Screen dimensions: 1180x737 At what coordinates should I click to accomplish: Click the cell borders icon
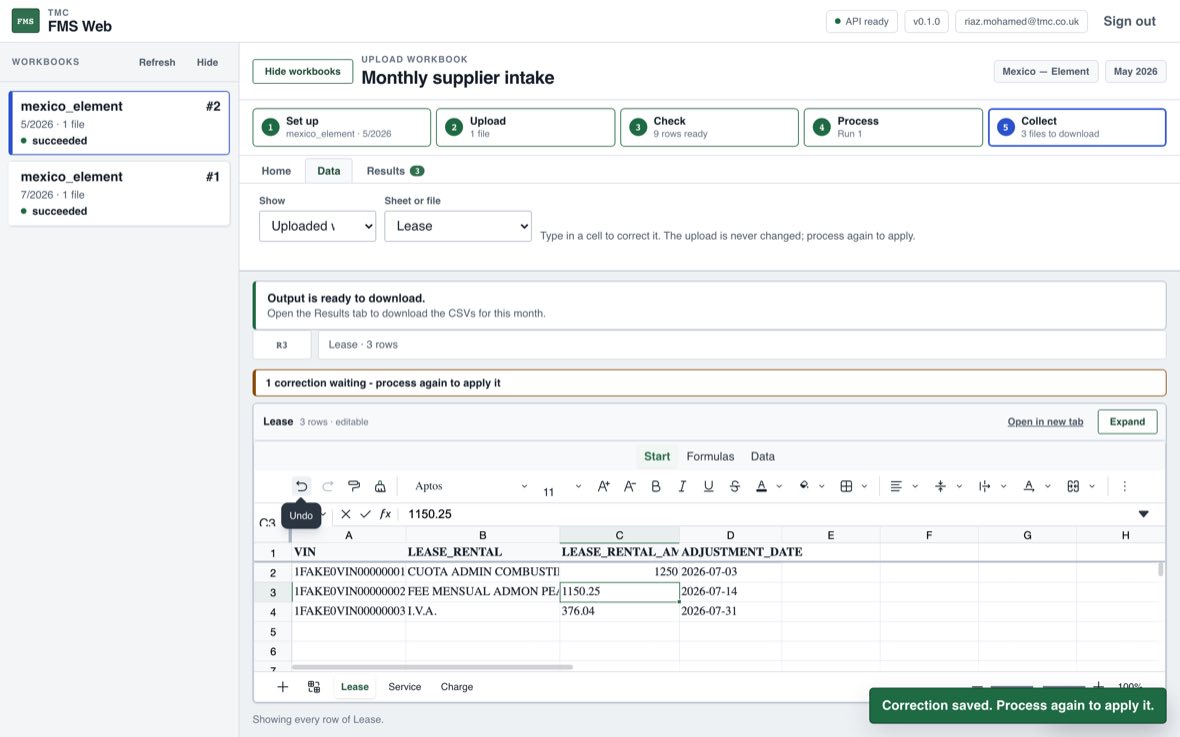pyautogui.click(x=847, y=486)
